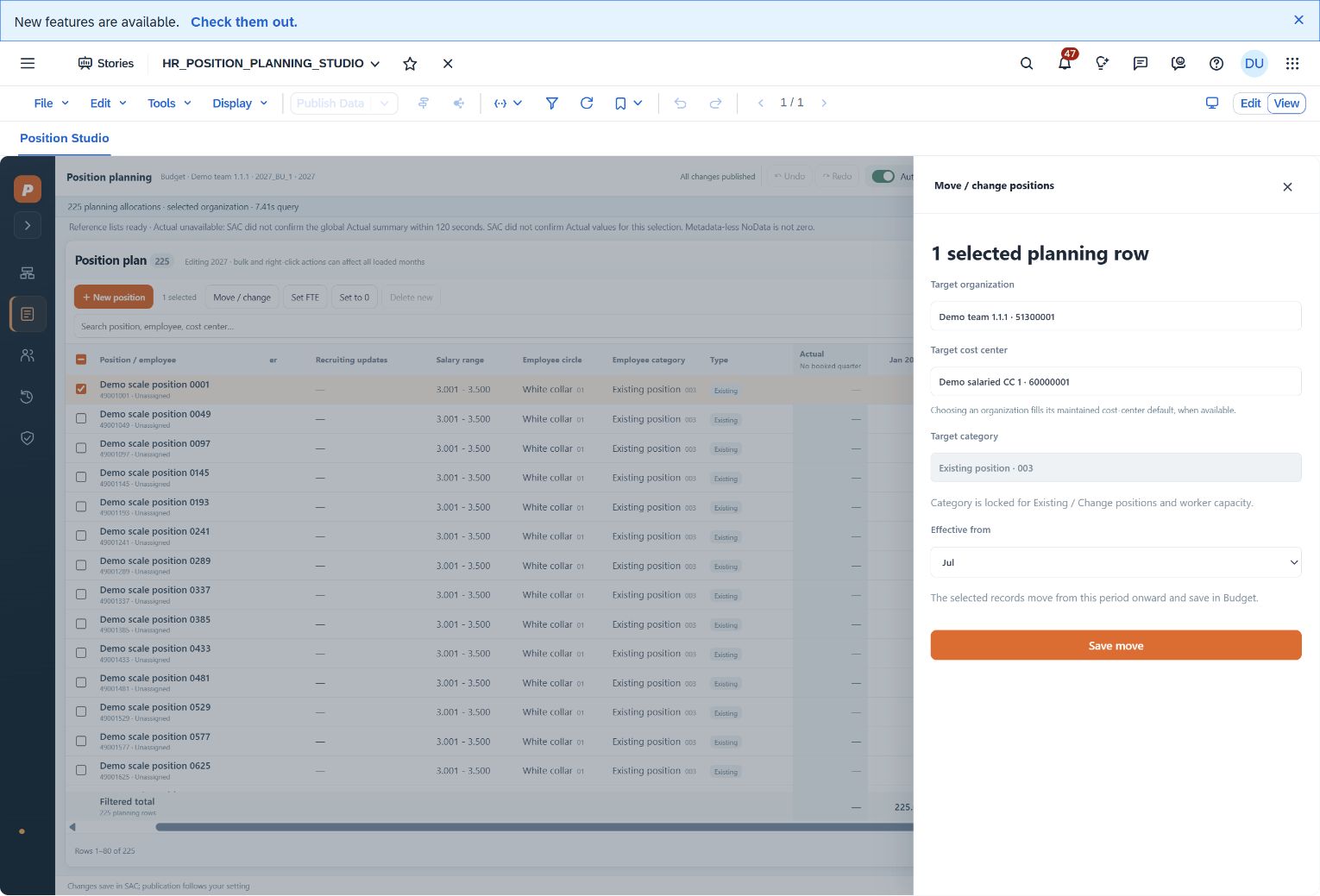Click the refresh icon in toolbar
Image resolution: width=1320 pixels, height=896 pixels.
click(x=587, y=103)
